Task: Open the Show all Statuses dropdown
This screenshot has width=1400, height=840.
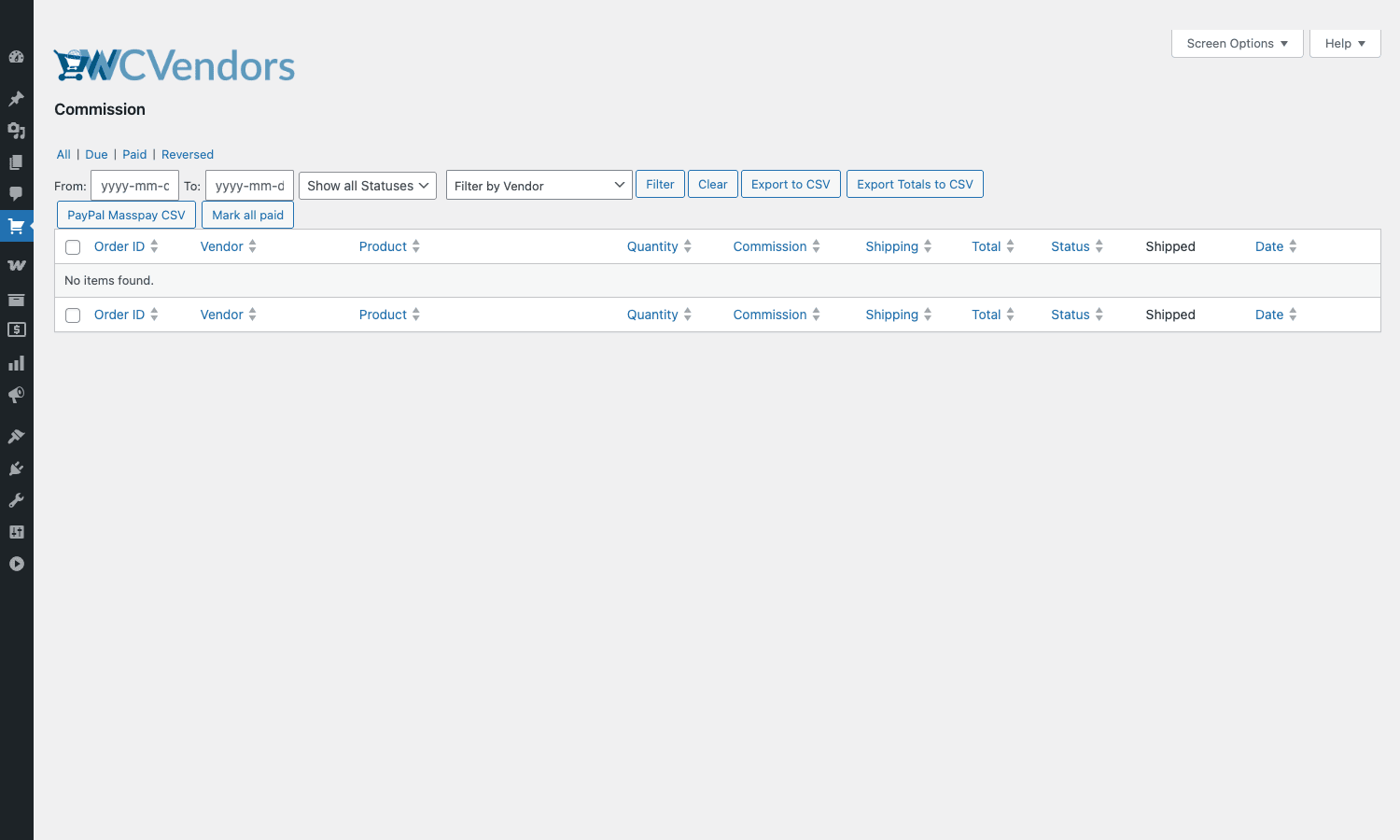Action: pyautogui.click(x=368, y=186)
